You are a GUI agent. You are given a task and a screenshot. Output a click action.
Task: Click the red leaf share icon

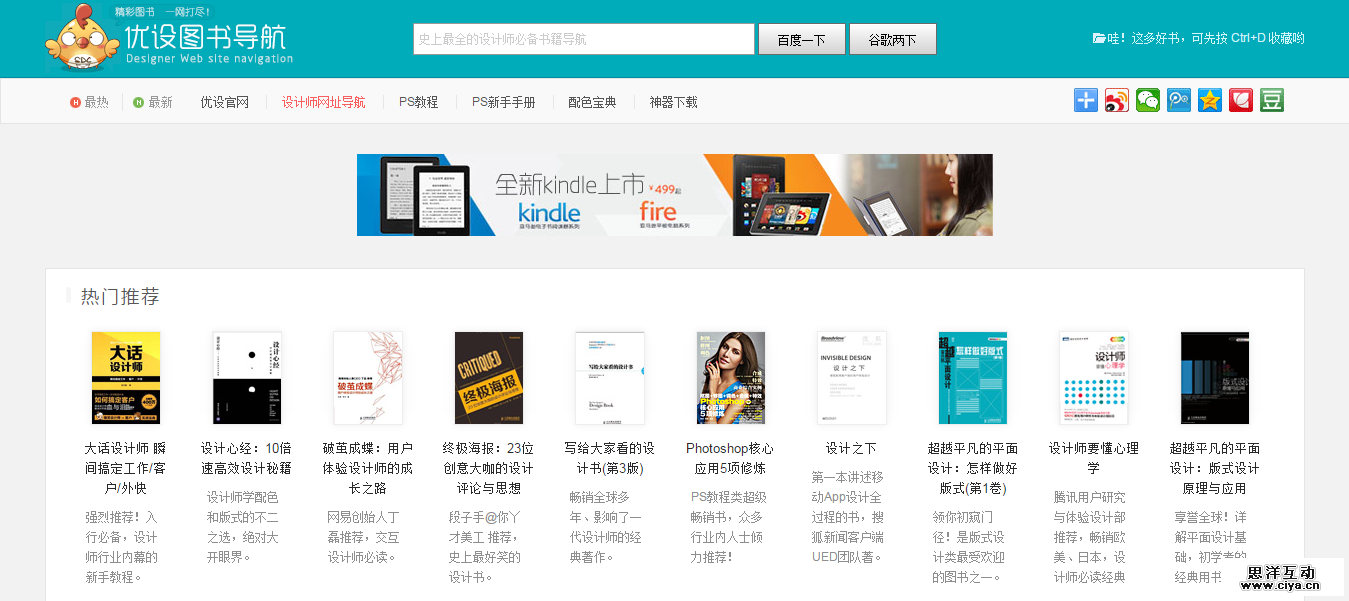1241,100
